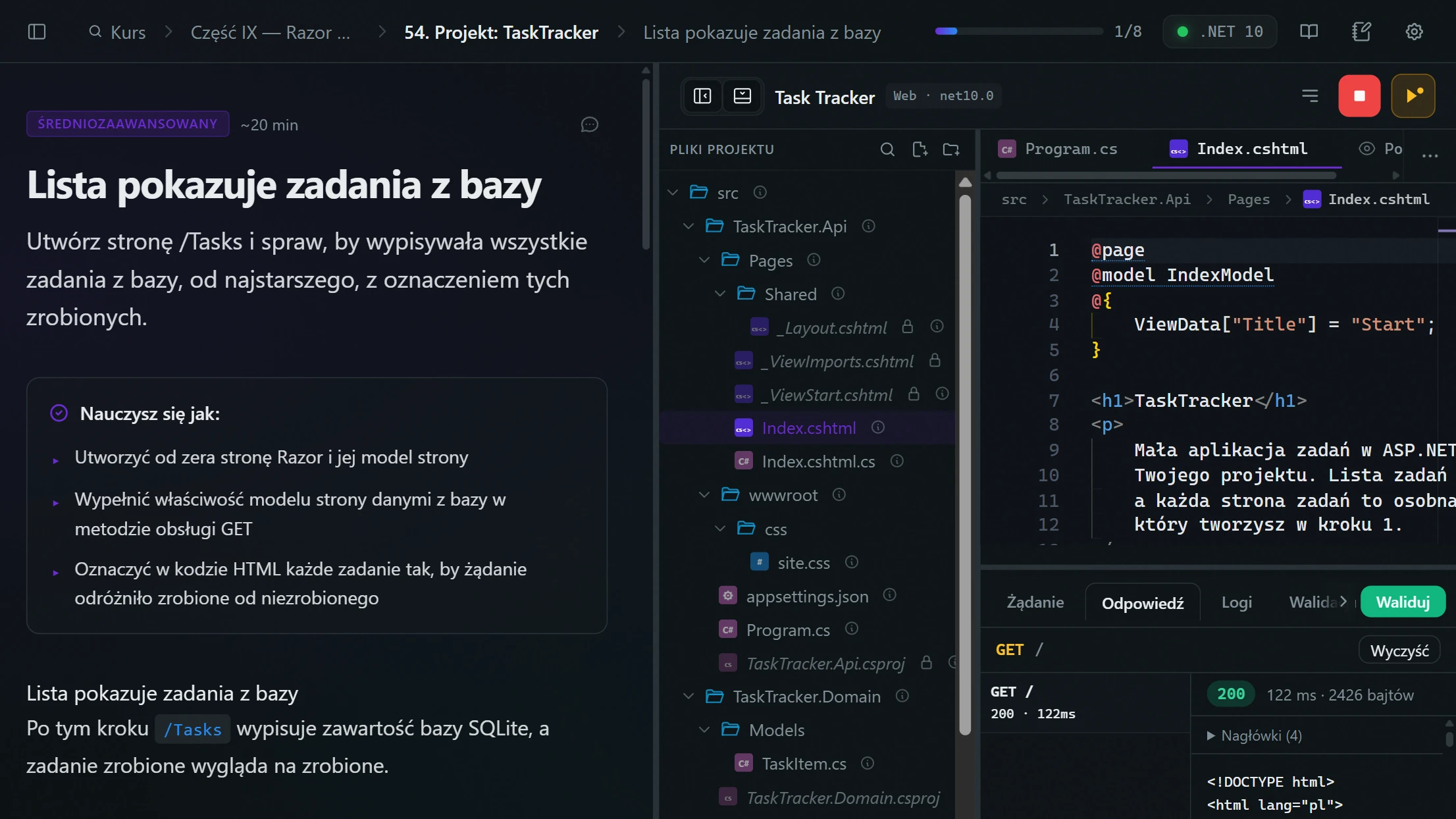The image size is (1456, 819).
Task: Click the Wyczyść button
Action: 1399,650
